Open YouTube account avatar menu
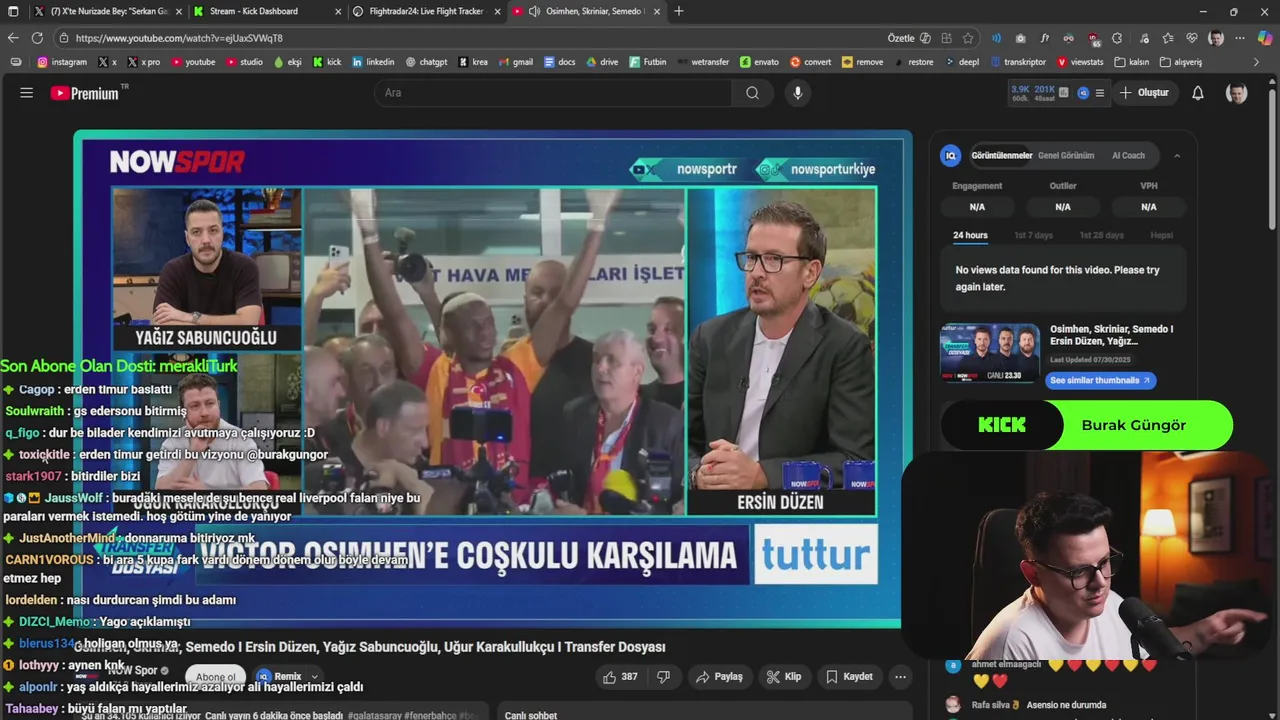 (x=1237, y=93)
